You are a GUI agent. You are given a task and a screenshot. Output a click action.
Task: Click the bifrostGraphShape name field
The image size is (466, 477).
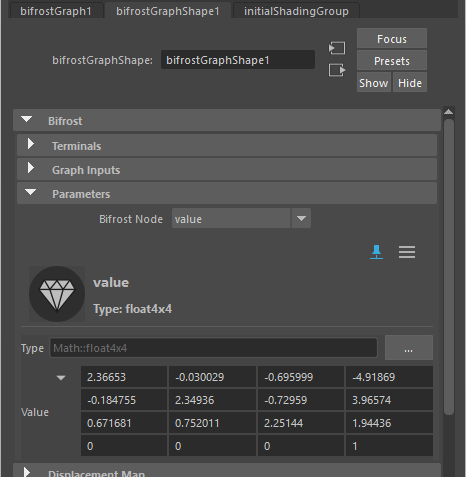(238, 60)
